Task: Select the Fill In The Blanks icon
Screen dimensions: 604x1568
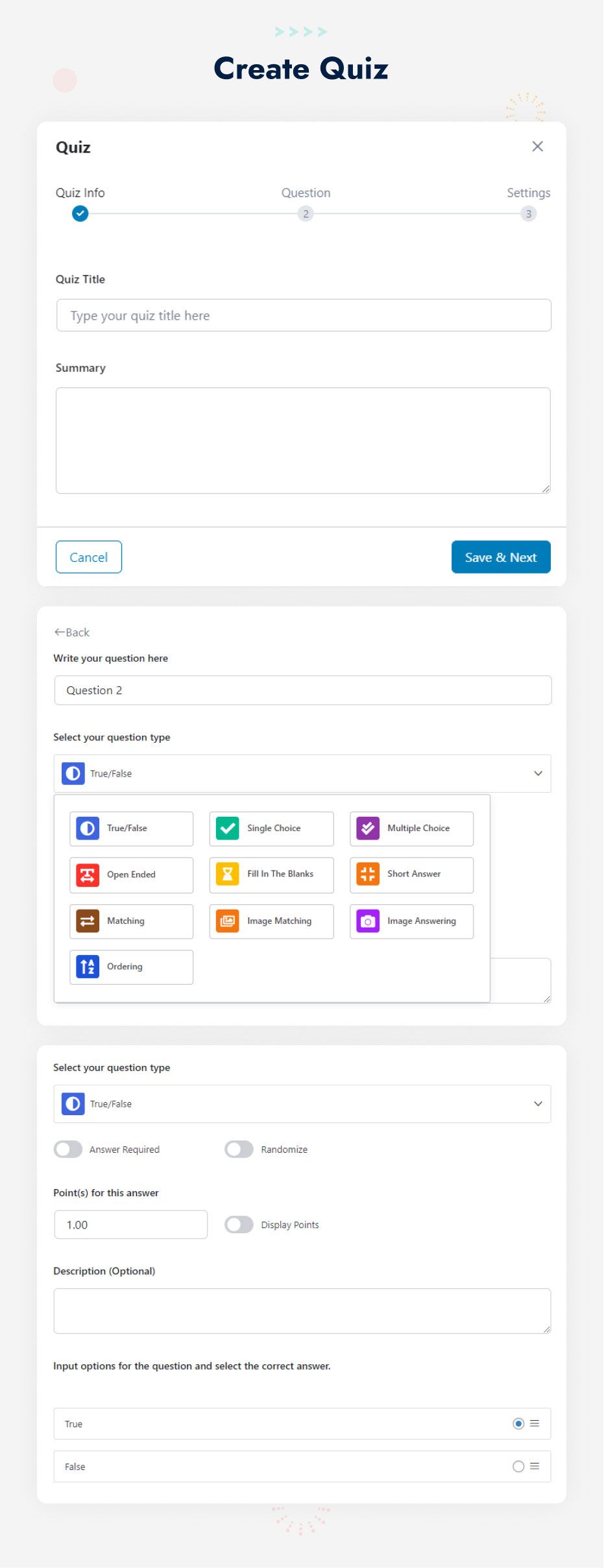Action: click(x=228, y=874)
